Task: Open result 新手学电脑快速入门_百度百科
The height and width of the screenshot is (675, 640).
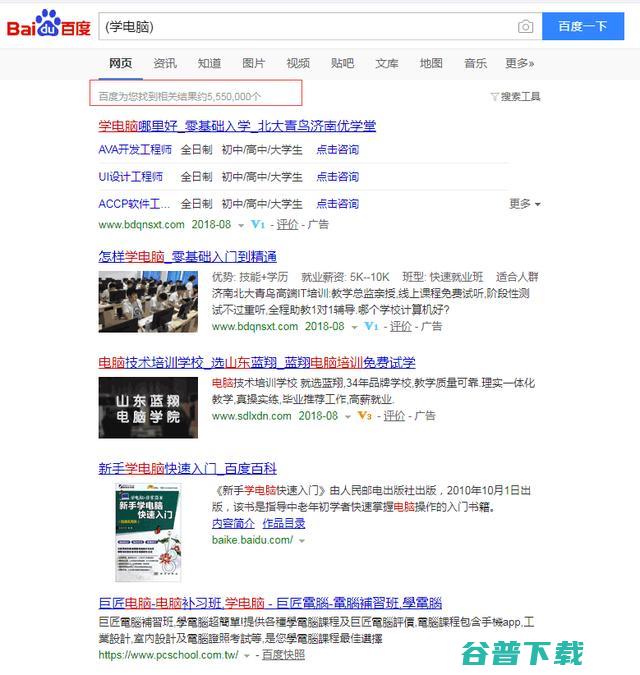Action: [188, 468]
